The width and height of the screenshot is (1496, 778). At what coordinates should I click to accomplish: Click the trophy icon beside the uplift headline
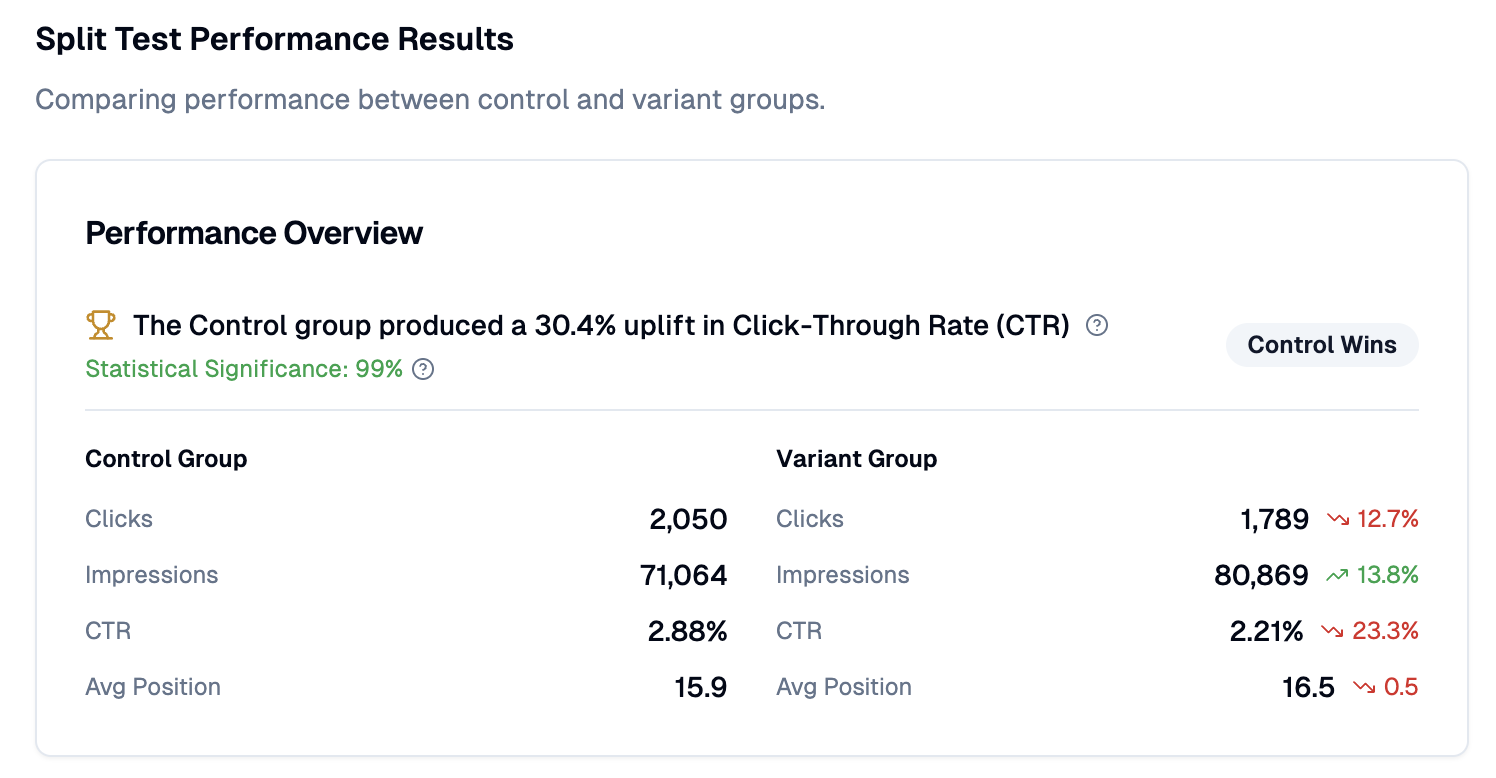point(100,325)
